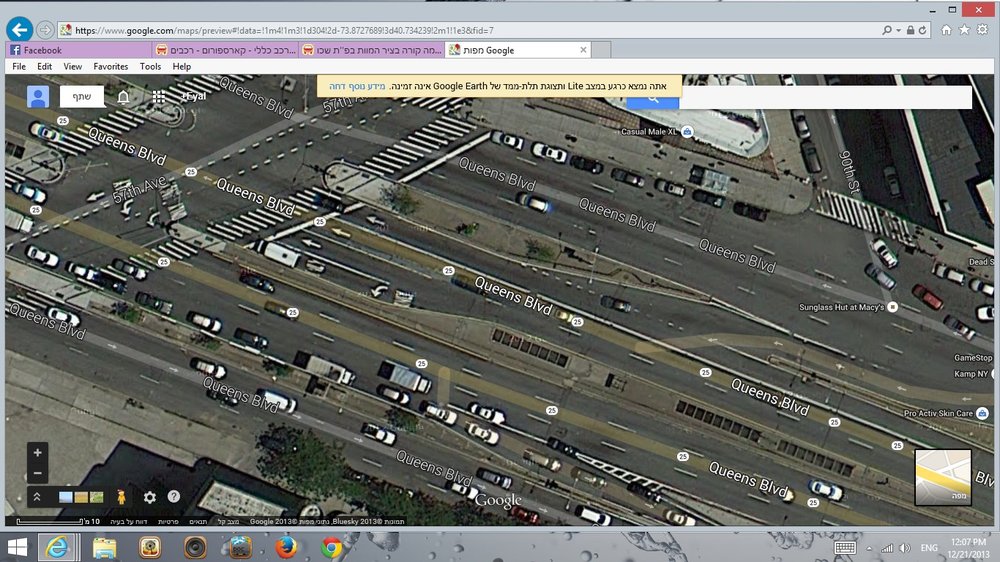Open the Help menu
Screen dimensions: 1000x562
pyautogui.click(x=182, y=66)
